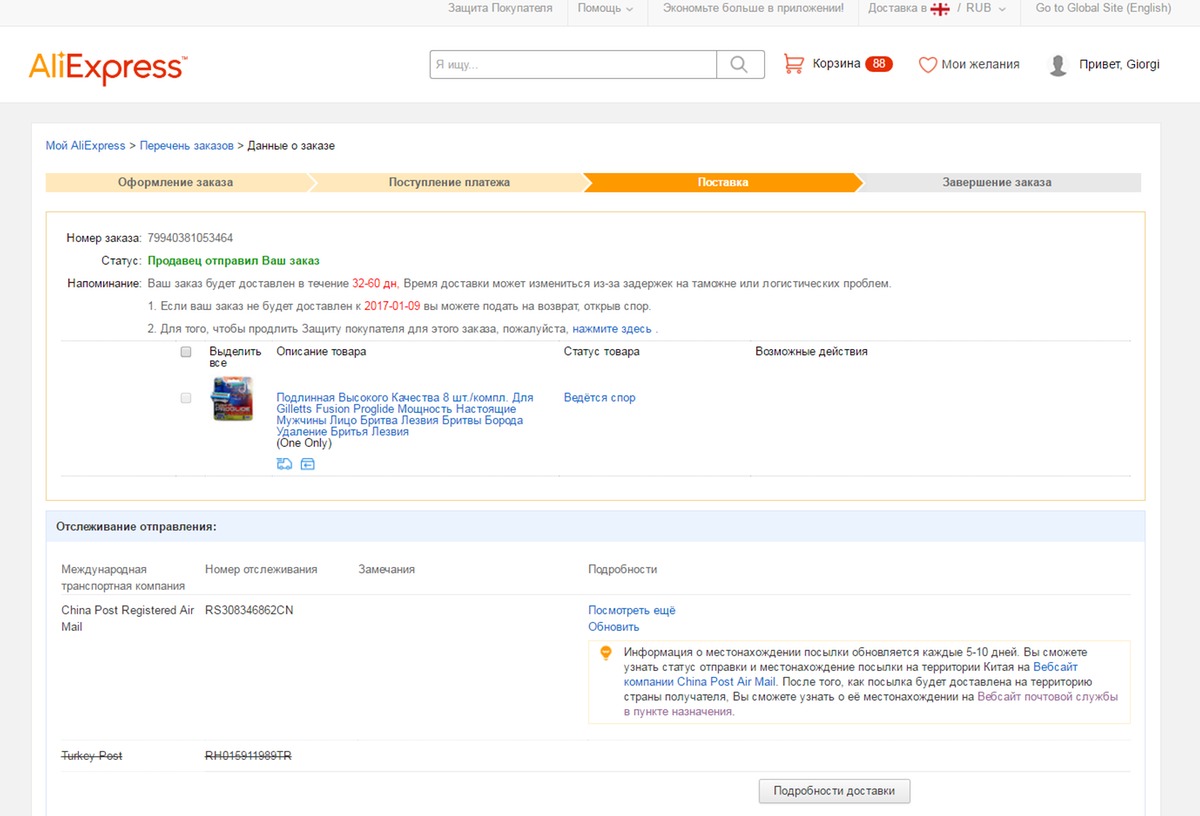
Task: Click the 'Отслеживание отправления:' header
Action: (136, 526)
